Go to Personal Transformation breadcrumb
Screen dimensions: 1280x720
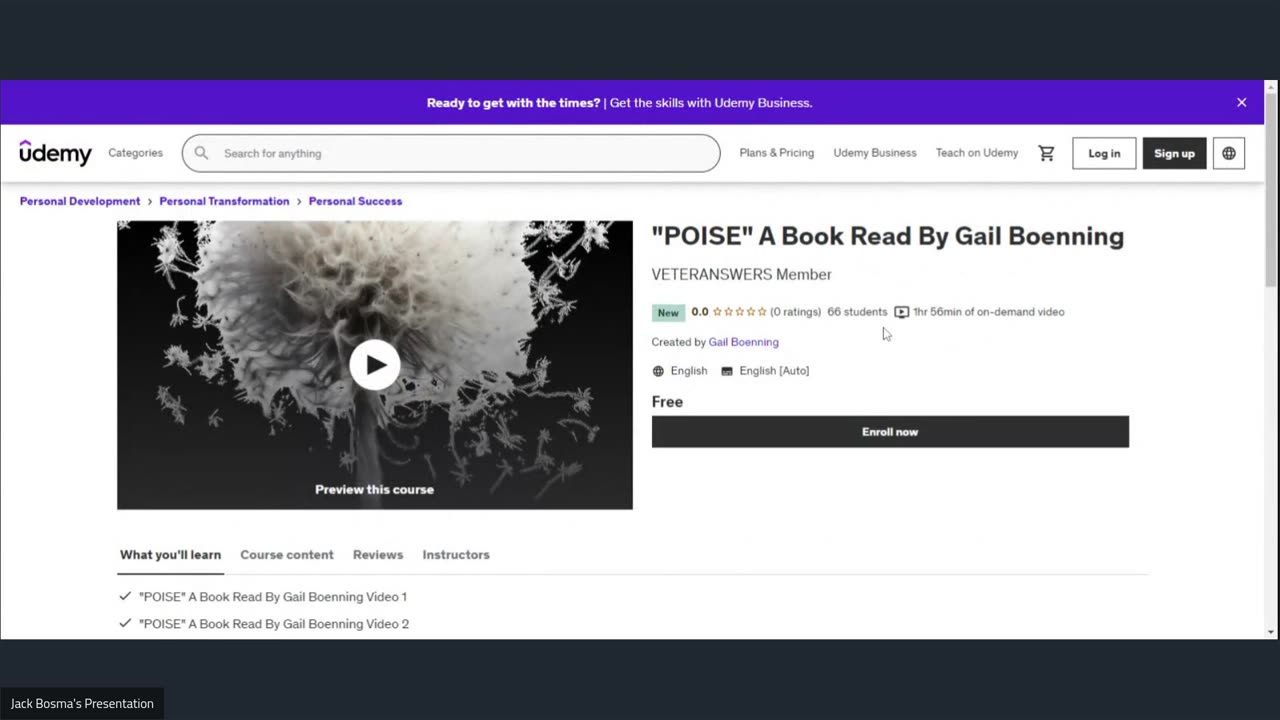pyautogui.click(x=224, y=201)
